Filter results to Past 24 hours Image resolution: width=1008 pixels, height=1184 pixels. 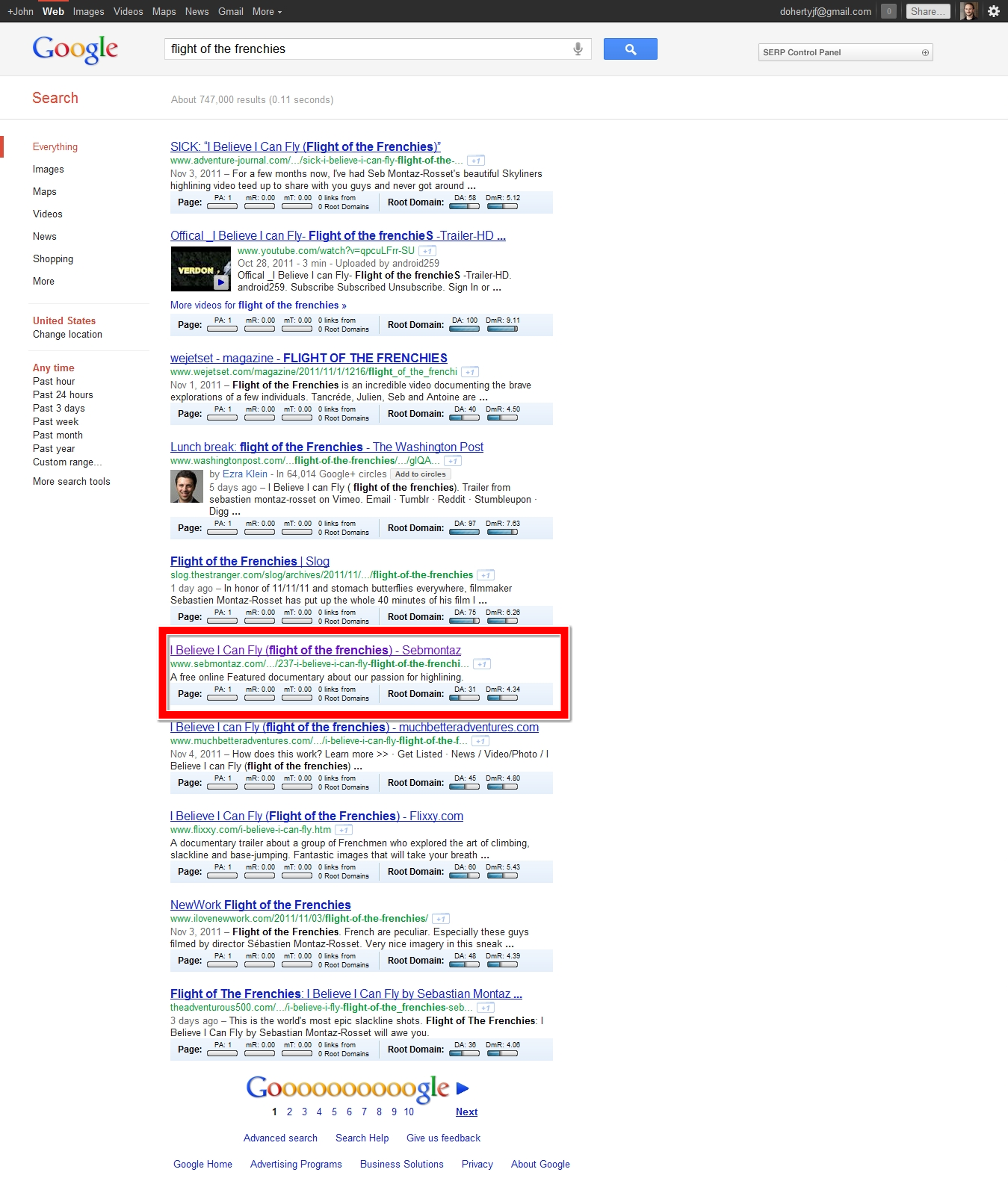[x=63, y=395]
